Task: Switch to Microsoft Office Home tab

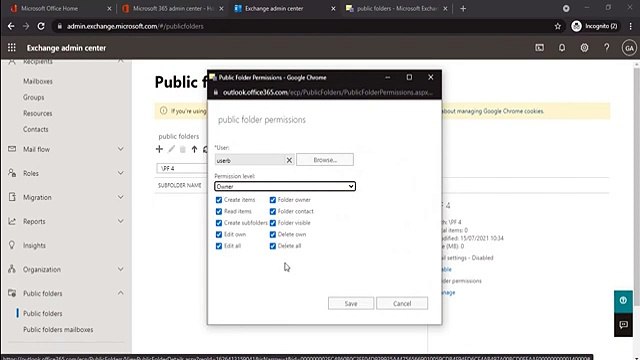Action: pyautogui.click(x=60, y=9)
